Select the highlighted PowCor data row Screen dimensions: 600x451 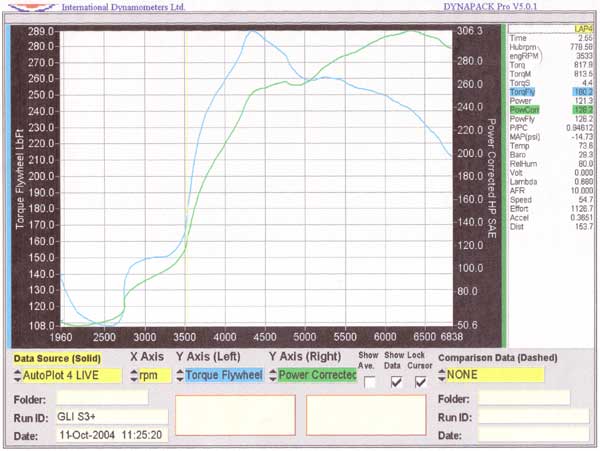[551, 110]
